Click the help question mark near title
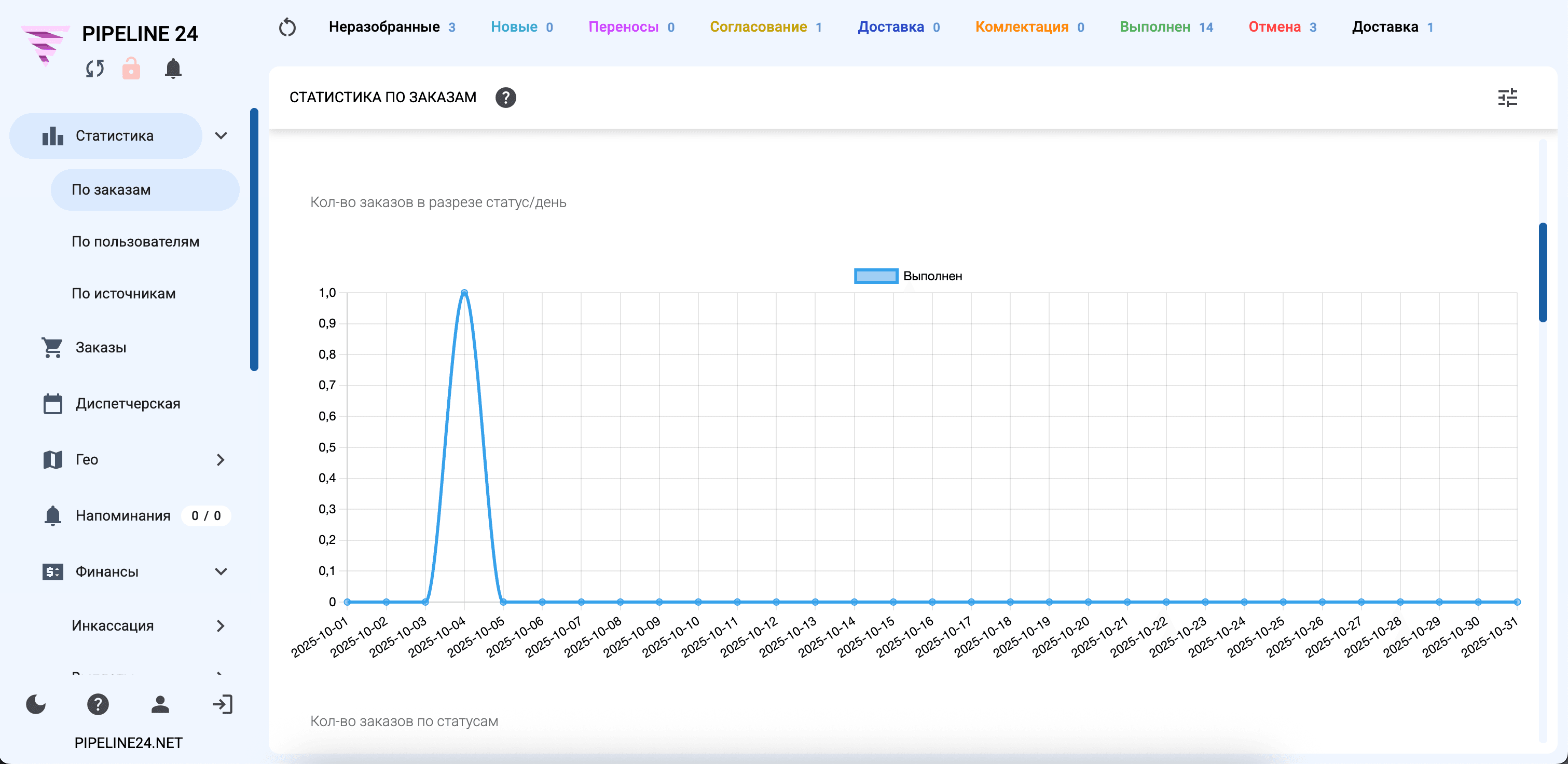This screenshot has height=764, width=1568. pos(505,98)
